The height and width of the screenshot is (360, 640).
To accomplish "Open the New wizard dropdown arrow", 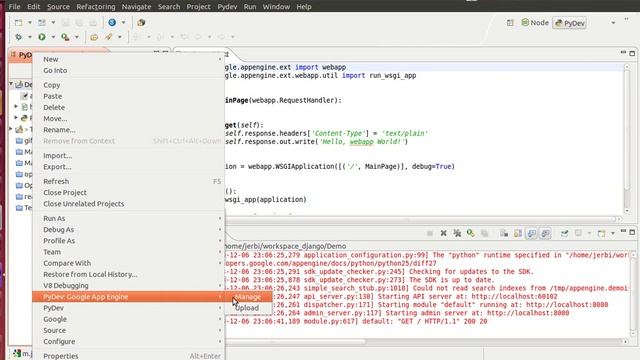I will 30,22.
